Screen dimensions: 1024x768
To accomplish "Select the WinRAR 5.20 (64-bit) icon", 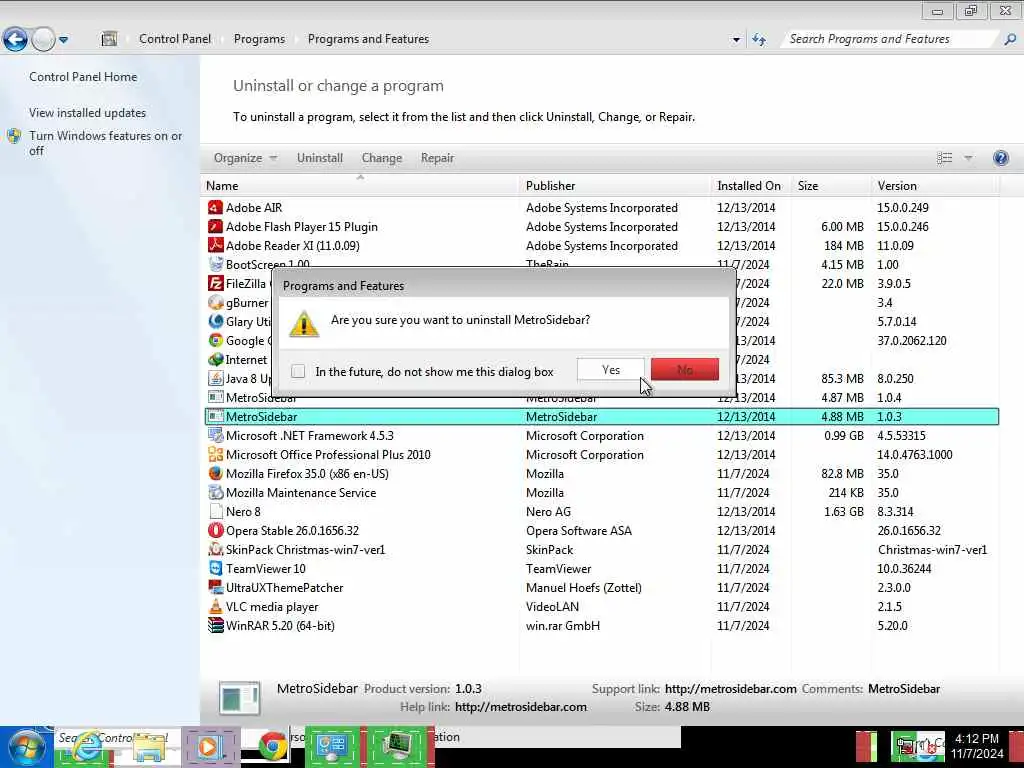I will [216, 625].
